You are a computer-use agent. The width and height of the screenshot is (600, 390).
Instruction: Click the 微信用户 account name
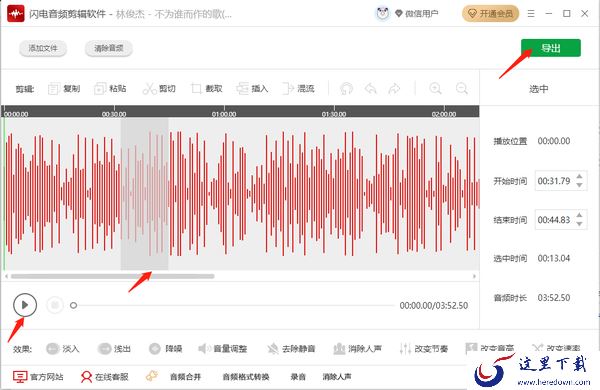(x=421, y=14)
